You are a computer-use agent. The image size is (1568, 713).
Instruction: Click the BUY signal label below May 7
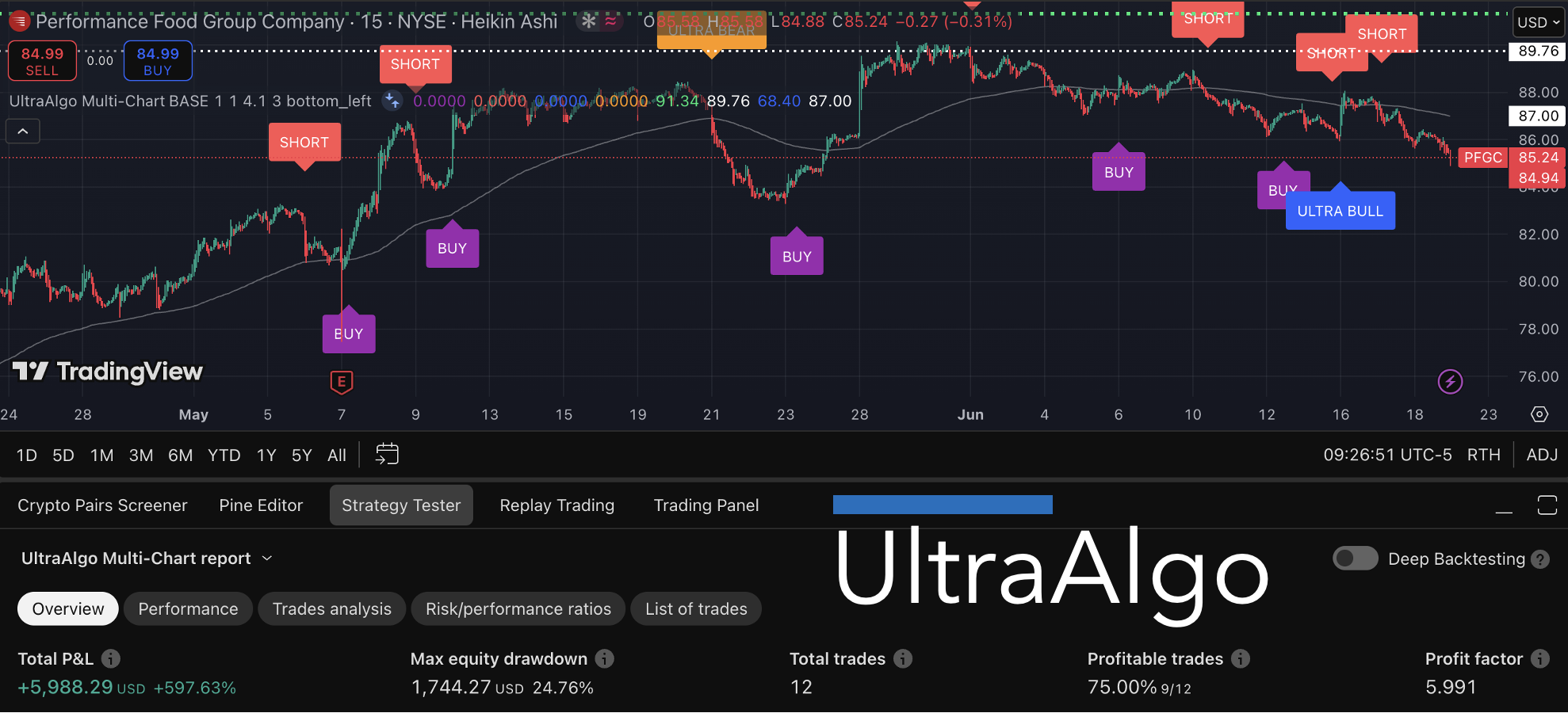click(x=349, y=334)
